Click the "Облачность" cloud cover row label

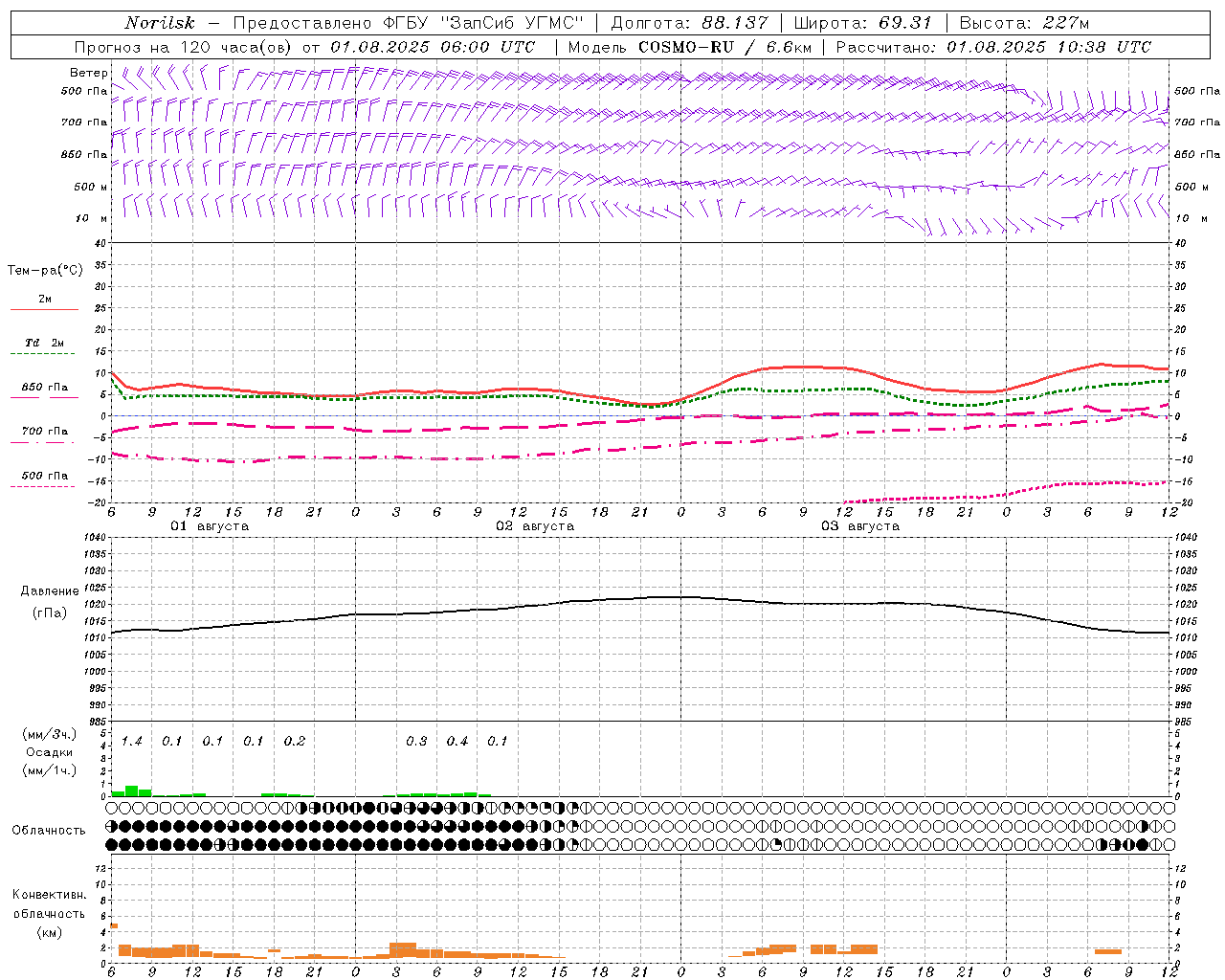(x=49, y=831)
